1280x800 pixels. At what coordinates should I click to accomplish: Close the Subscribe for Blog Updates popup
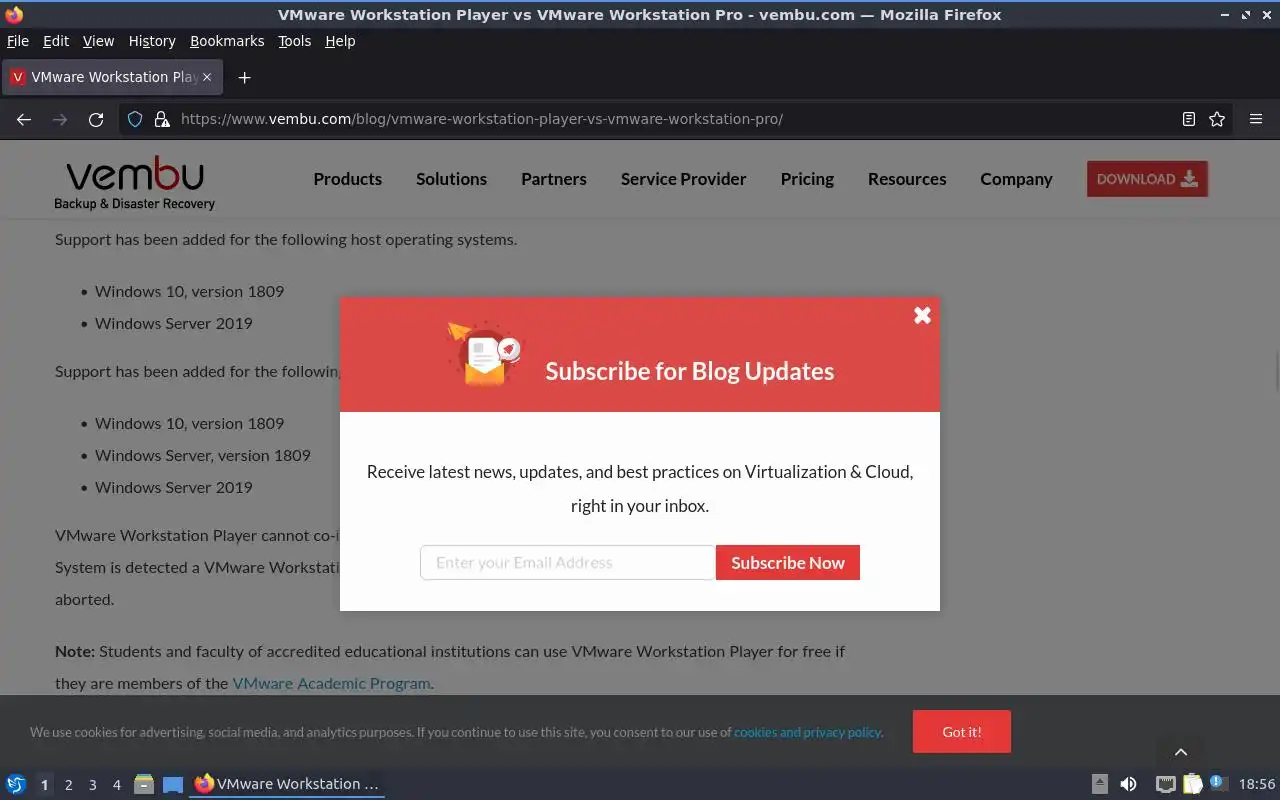[922, 315]
